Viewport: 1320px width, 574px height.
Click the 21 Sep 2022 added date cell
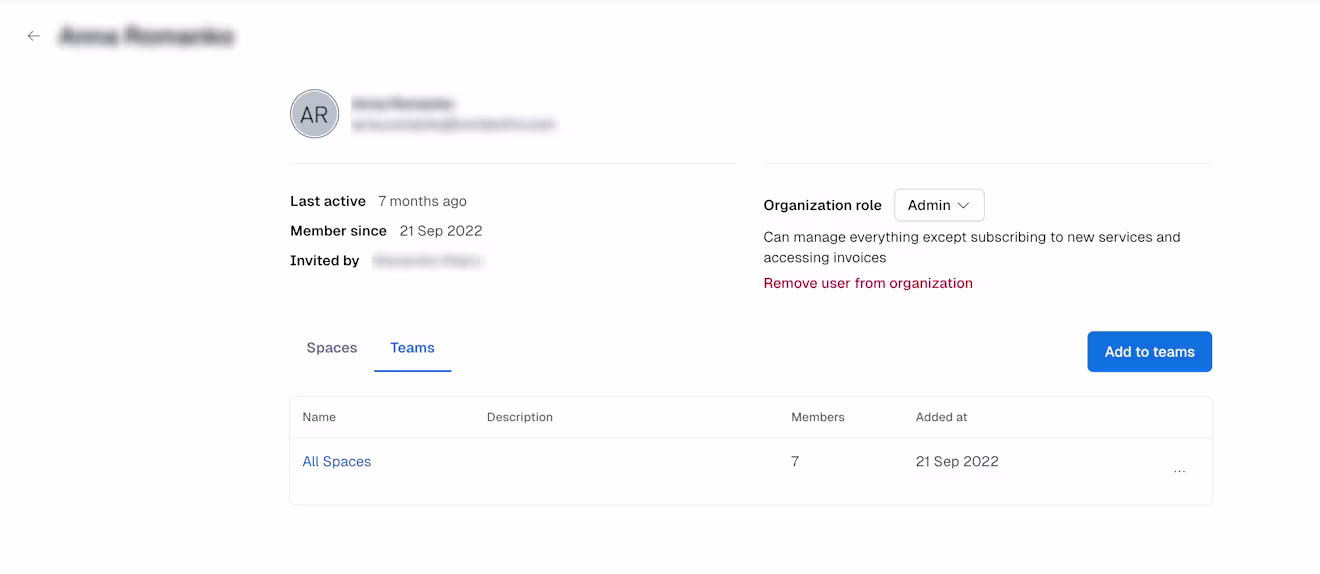(x=957, y=461)
